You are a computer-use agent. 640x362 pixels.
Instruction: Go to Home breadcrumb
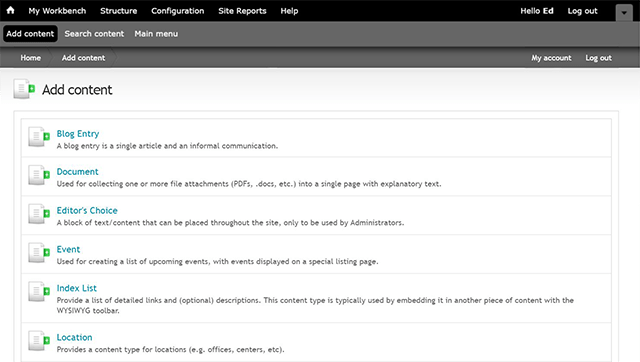click(x=31, y=58)
